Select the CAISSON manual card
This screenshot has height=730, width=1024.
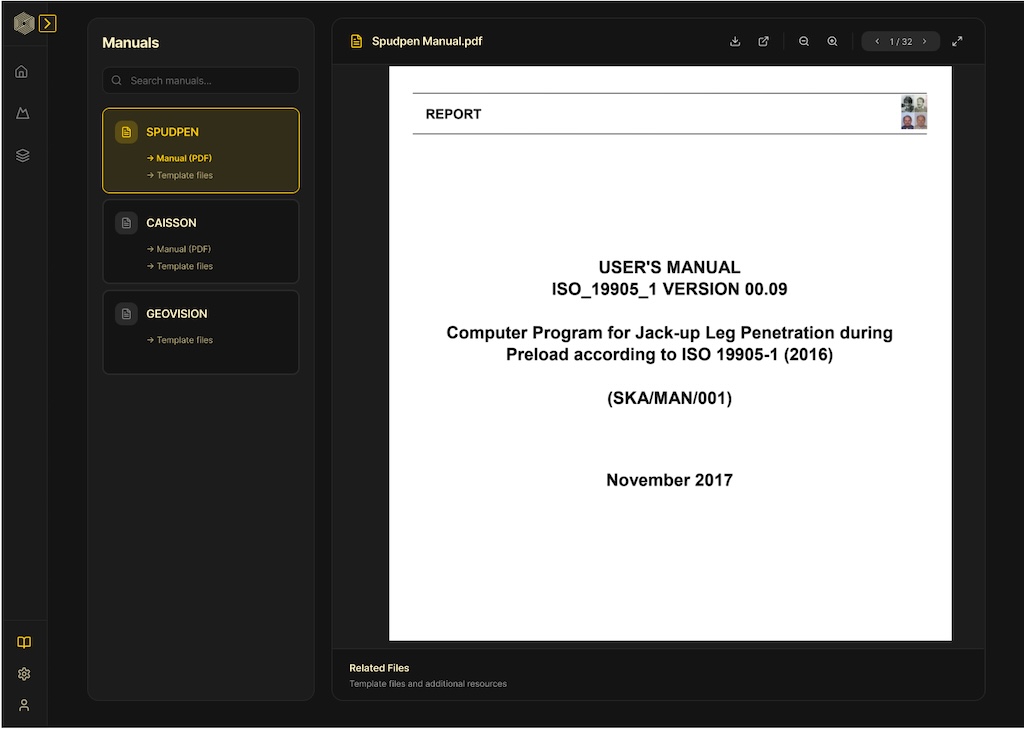click(x=200, y=224)
